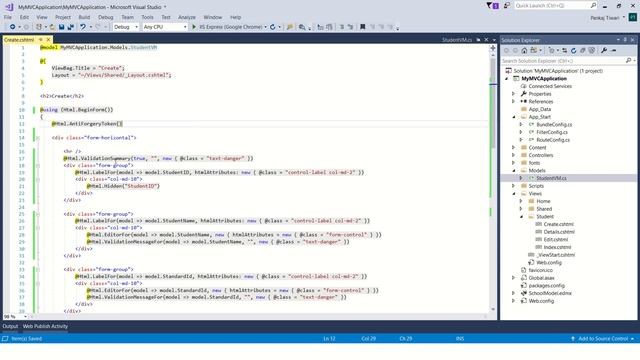Click the comment selection toolbar icon
This screenshot has width=640, height=360.
342,27
